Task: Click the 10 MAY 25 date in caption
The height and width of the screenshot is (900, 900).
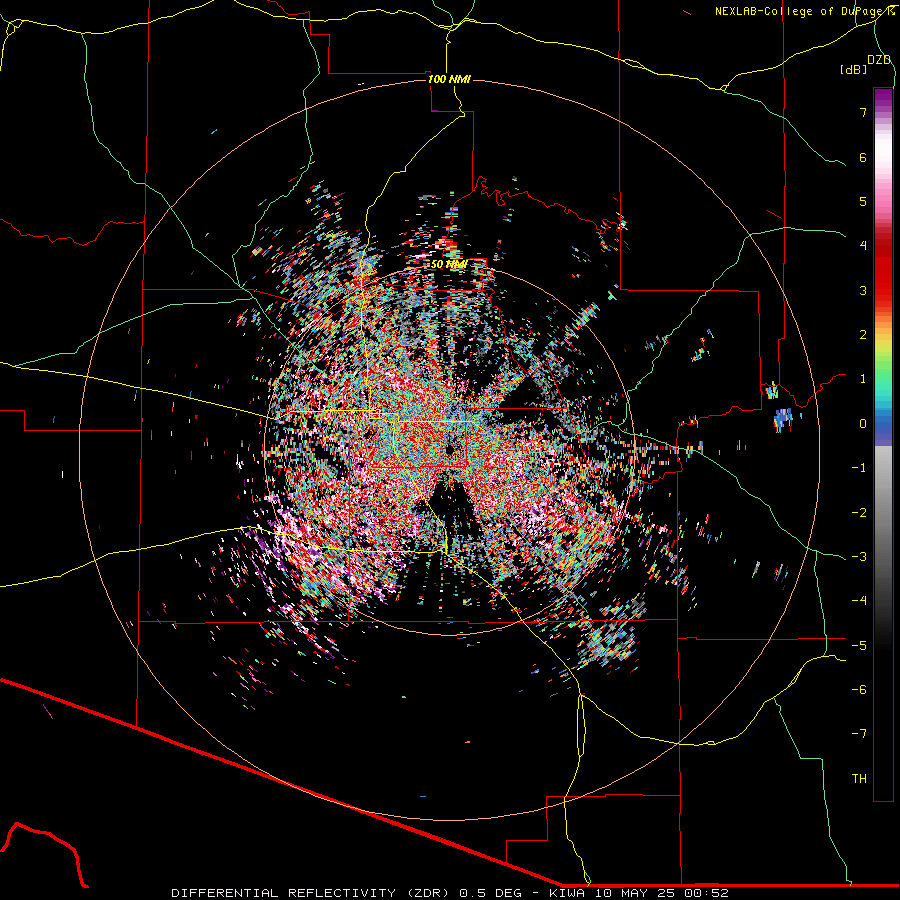Action: pos(634,893)
